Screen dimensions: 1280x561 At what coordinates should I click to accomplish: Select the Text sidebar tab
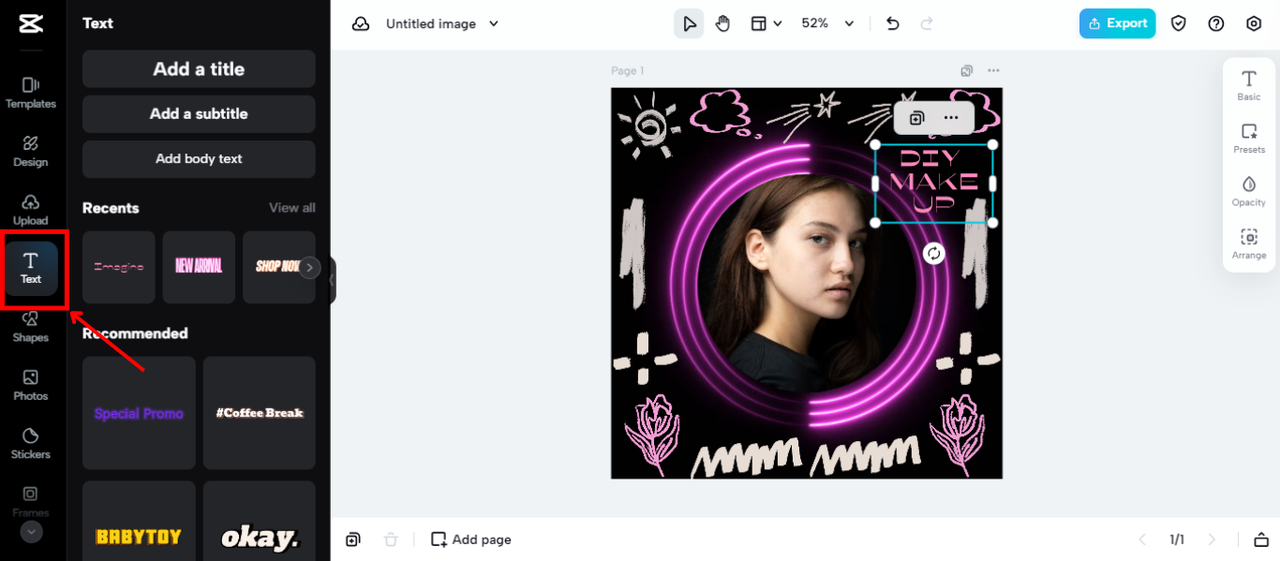[31, 268]
